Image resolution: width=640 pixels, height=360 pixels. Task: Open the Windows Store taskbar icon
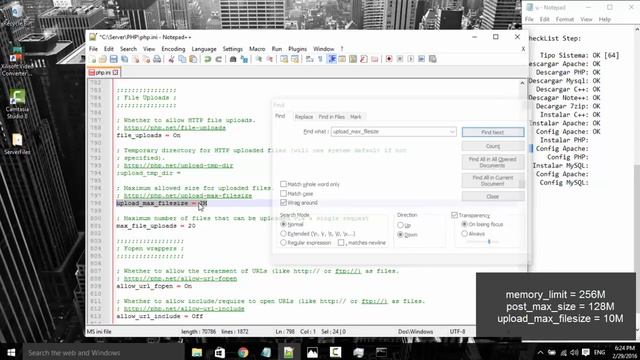pyautogui.click(x=220, y=352)
